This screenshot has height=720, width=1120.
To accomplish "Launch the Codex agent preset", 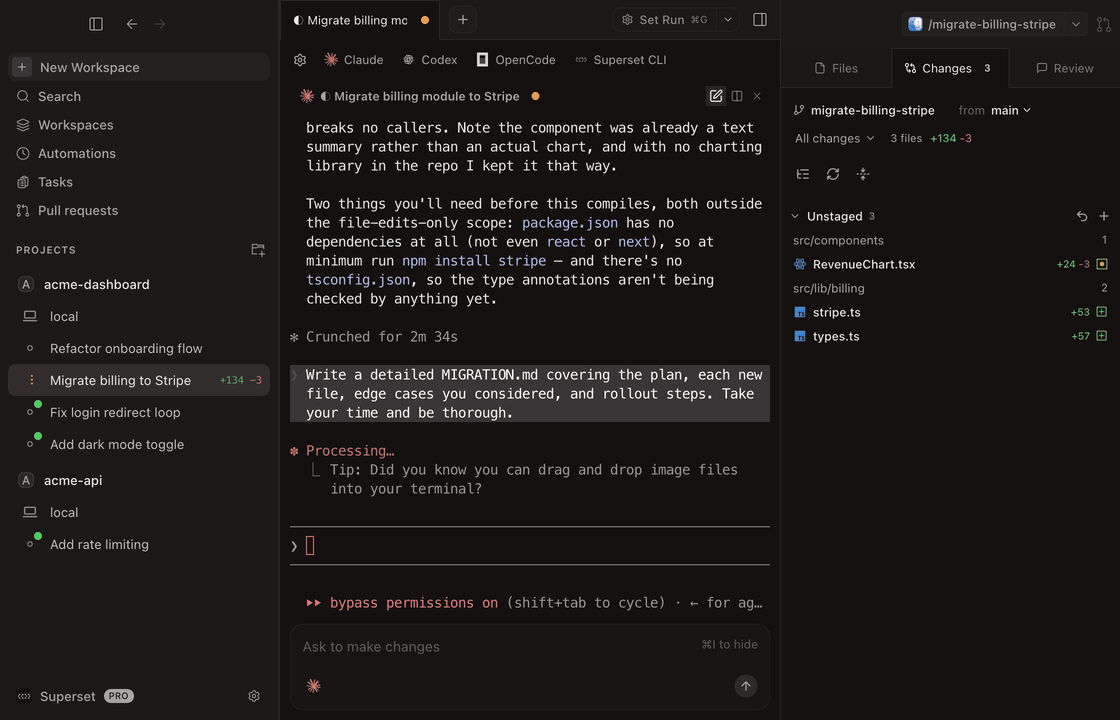I will point(429,60).
